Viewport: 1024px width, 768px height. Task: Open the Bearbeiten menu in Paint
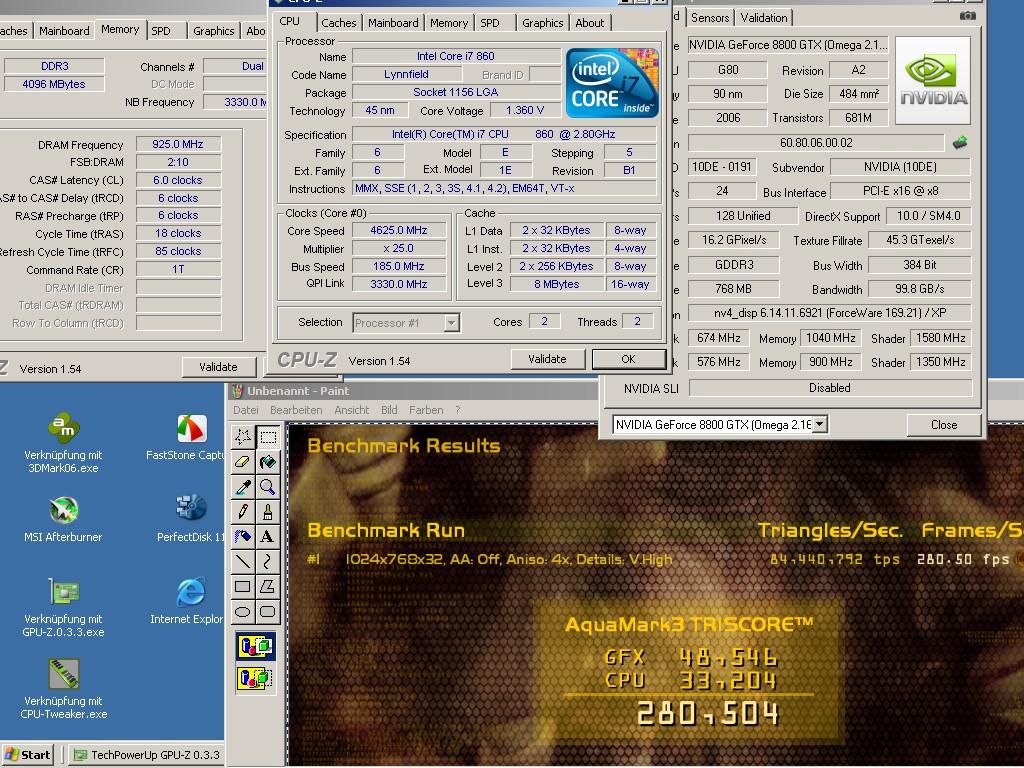[x=296, y=410]
